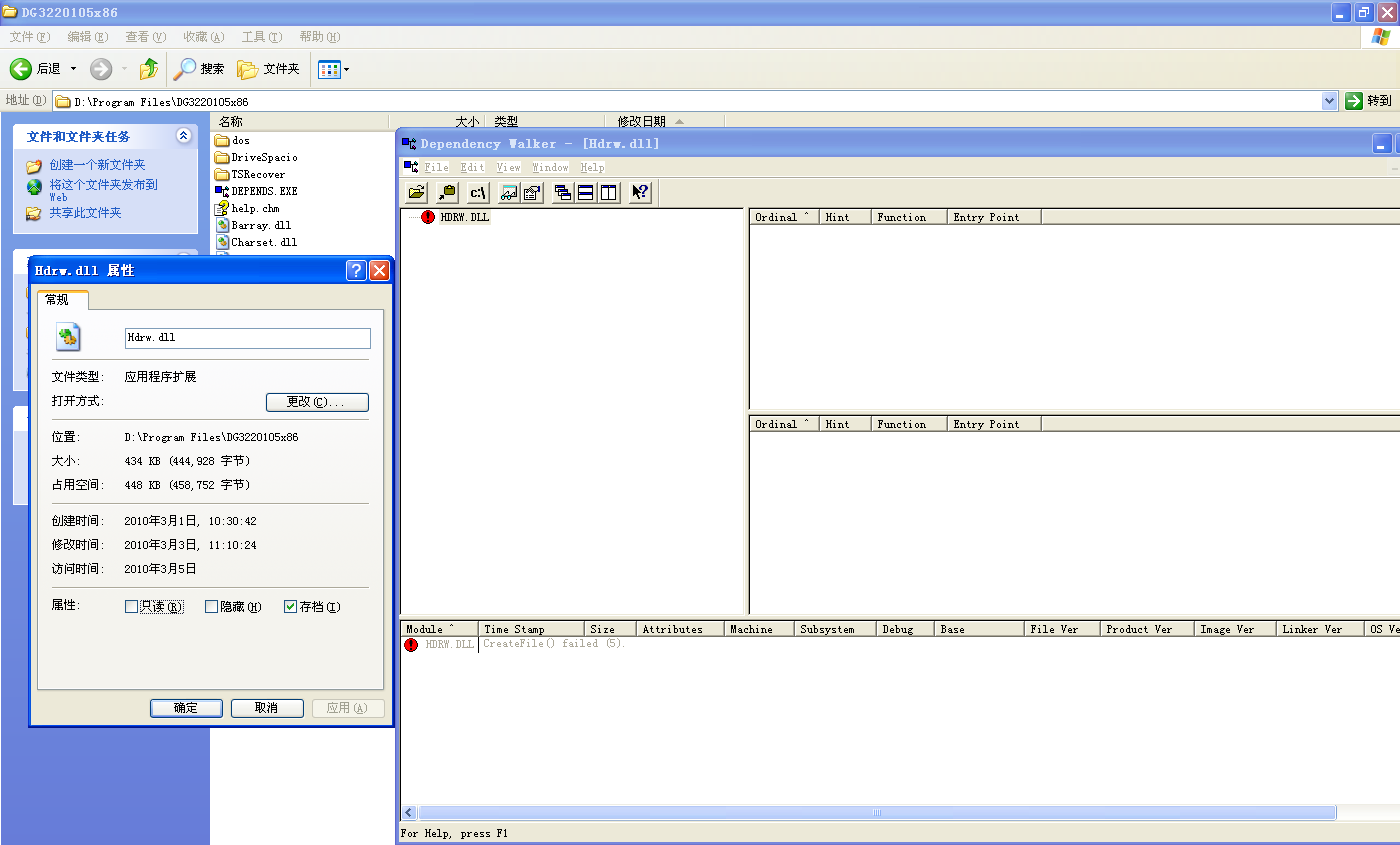
Task: Open the 工具 menu in Explorer
Action: [x=261, y=37]
